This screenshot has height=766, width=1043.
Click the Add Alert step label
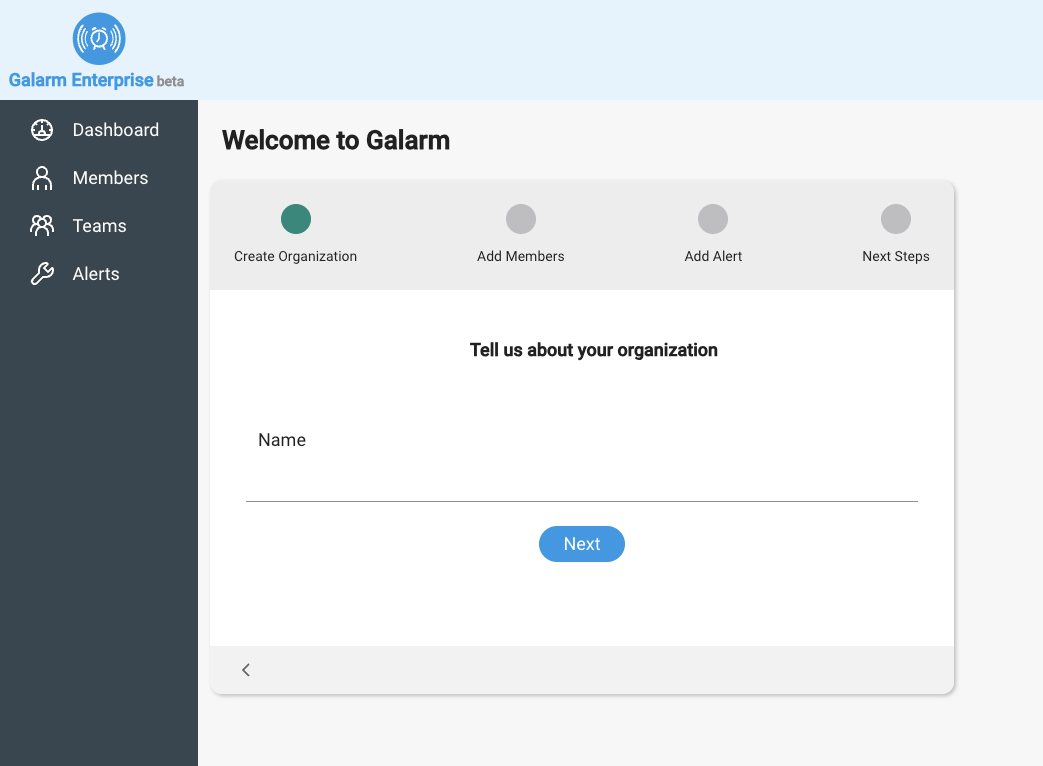(x=713, y=257)
